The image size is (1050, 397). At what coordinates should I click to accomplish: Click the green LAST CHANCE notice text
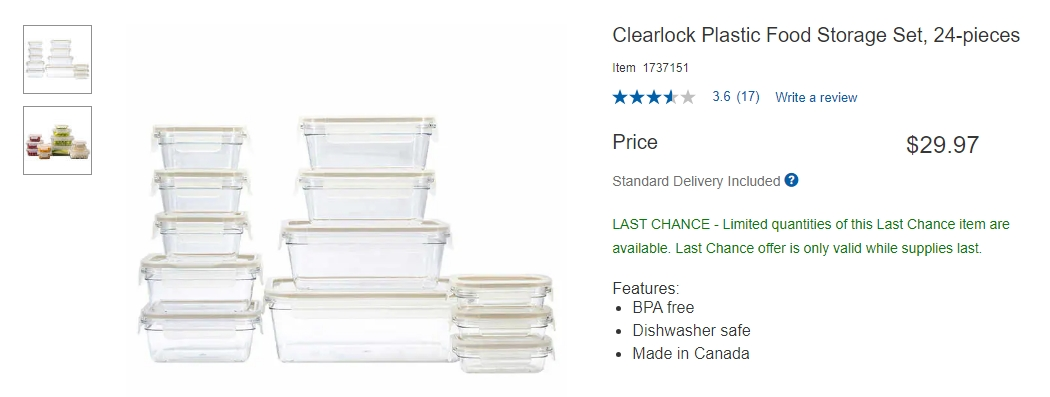(811, 236)
